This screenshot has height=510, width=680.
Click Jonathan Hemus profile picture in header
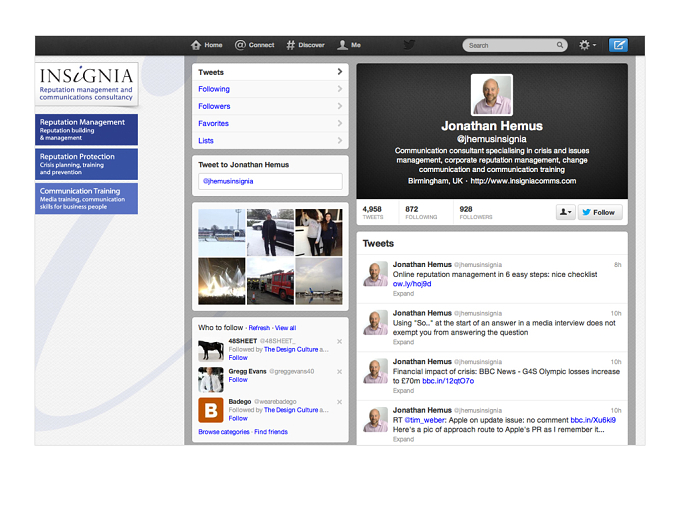492,95
